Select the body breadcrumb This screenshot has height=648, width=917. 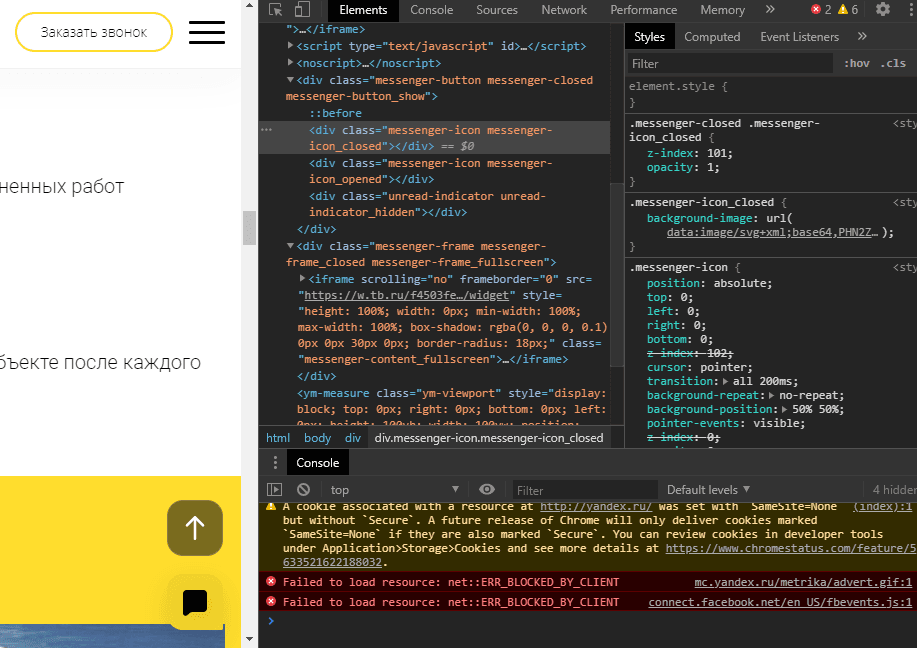point(318,438)
